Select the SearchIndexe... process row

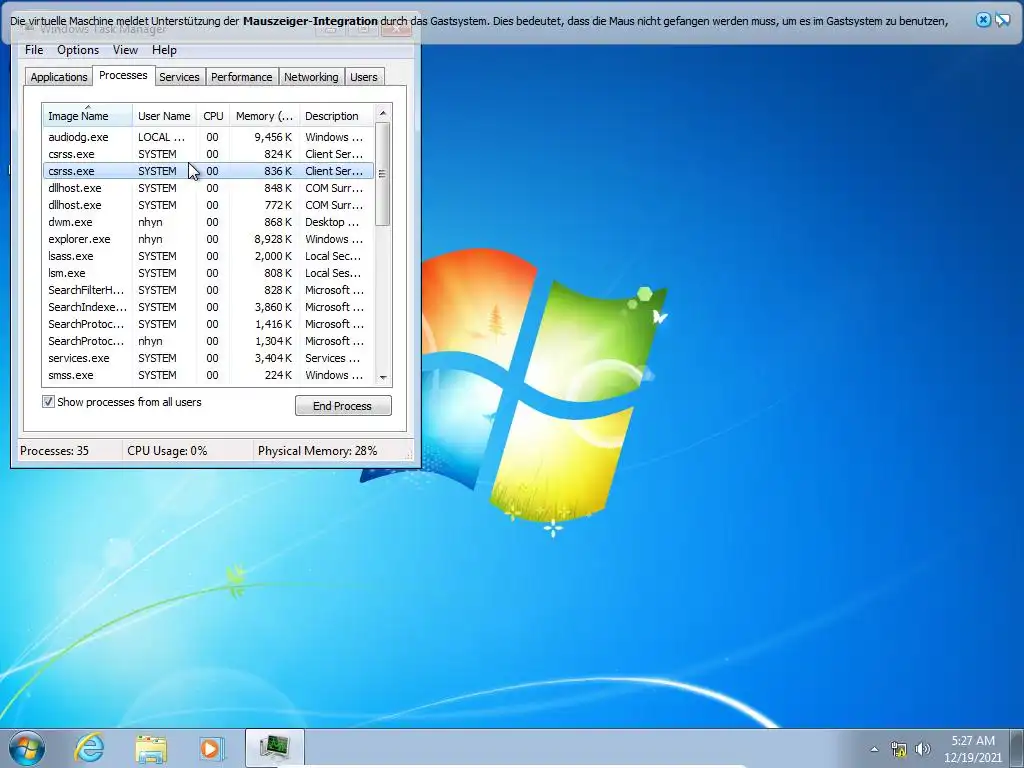coord(208,307)
